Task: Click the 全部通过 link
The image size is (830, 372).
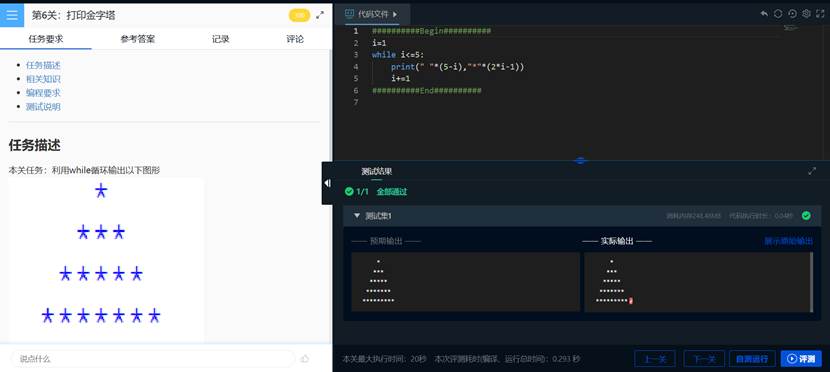Action: point(392,192)
